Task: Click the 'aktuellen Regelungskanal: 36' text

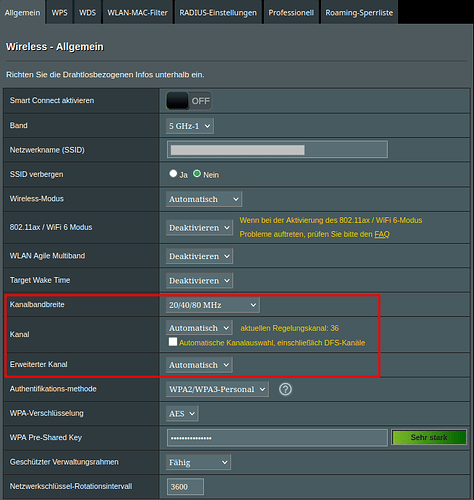Action: tap(289, 328)
